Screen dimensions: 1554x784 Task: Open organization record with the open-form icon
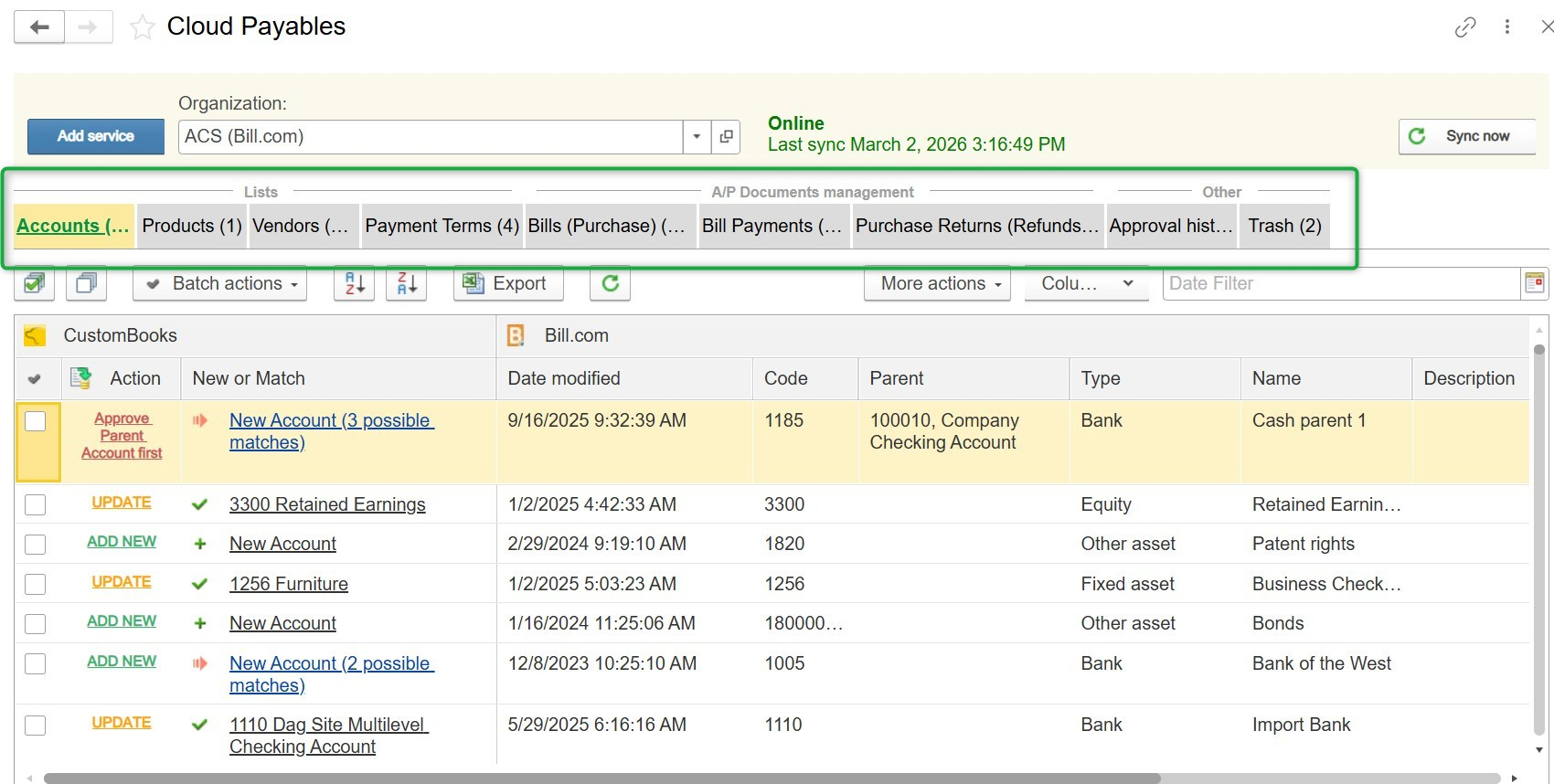point(726,137)
